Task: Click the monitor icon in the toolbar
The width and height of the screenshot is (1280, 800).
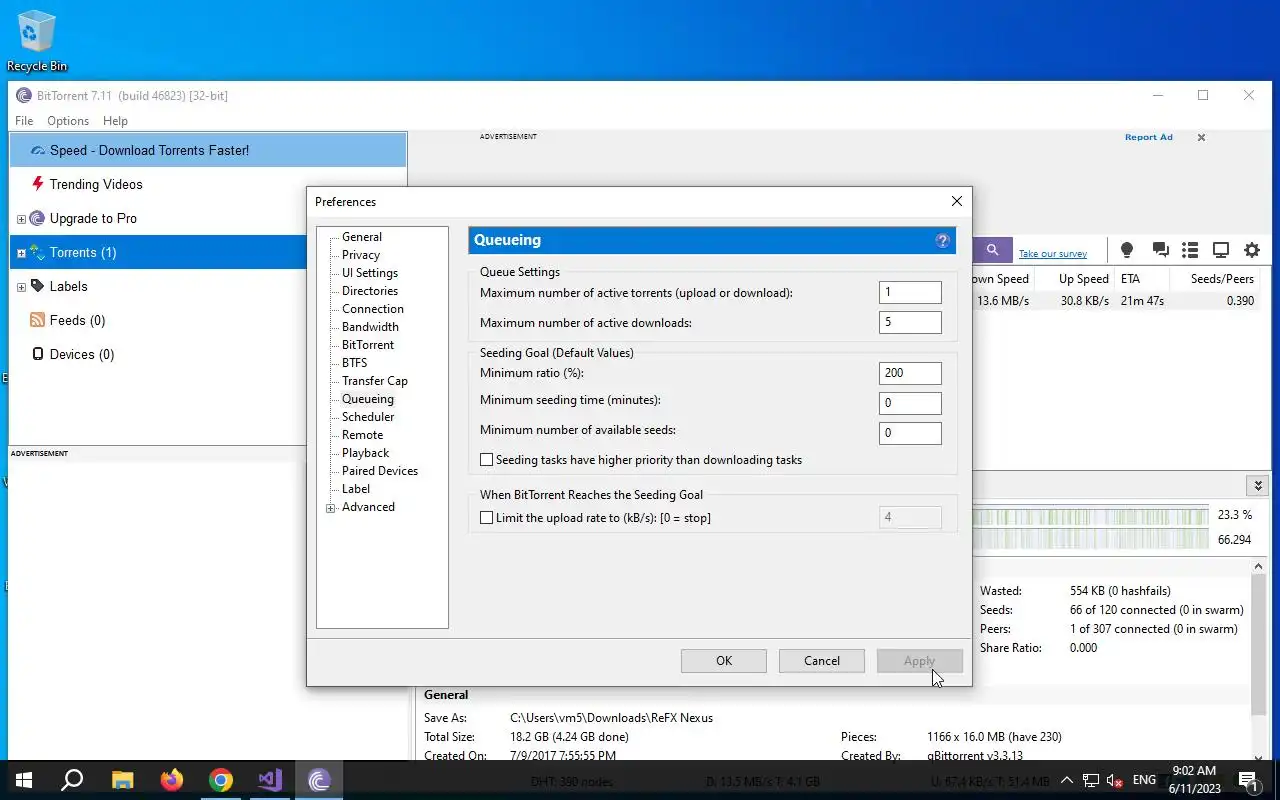Action: 1221,250
